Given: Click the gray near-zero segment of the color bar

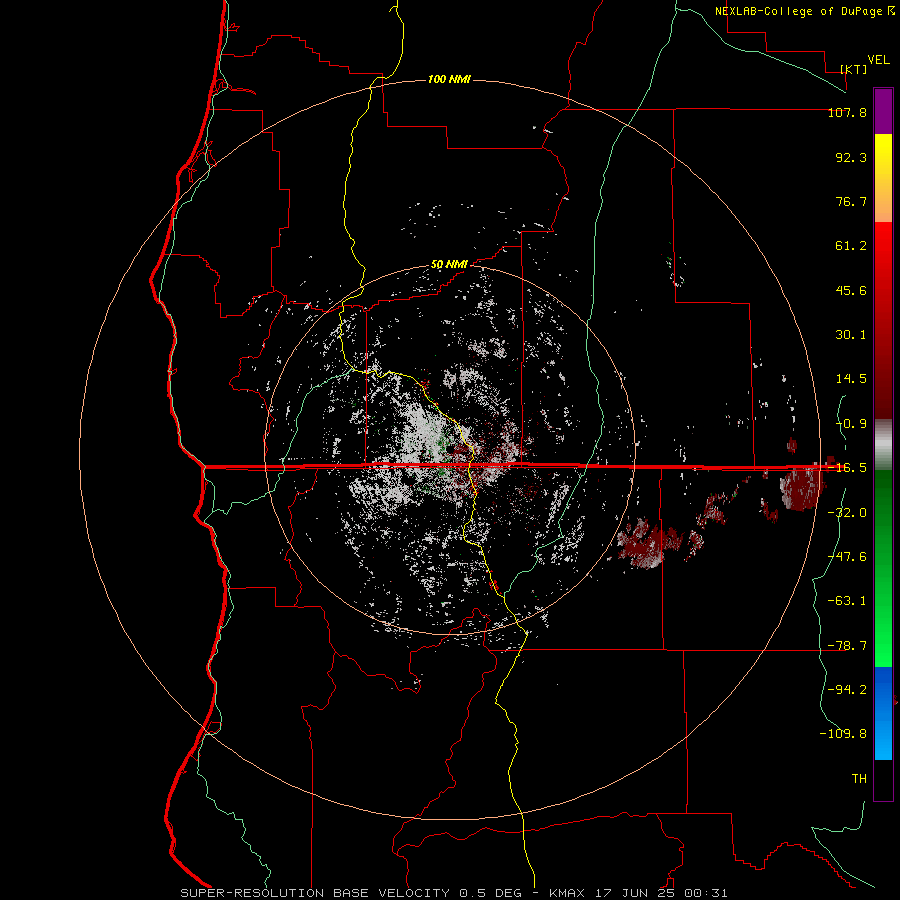Looking at the screenshot, I should click(883, 445).
